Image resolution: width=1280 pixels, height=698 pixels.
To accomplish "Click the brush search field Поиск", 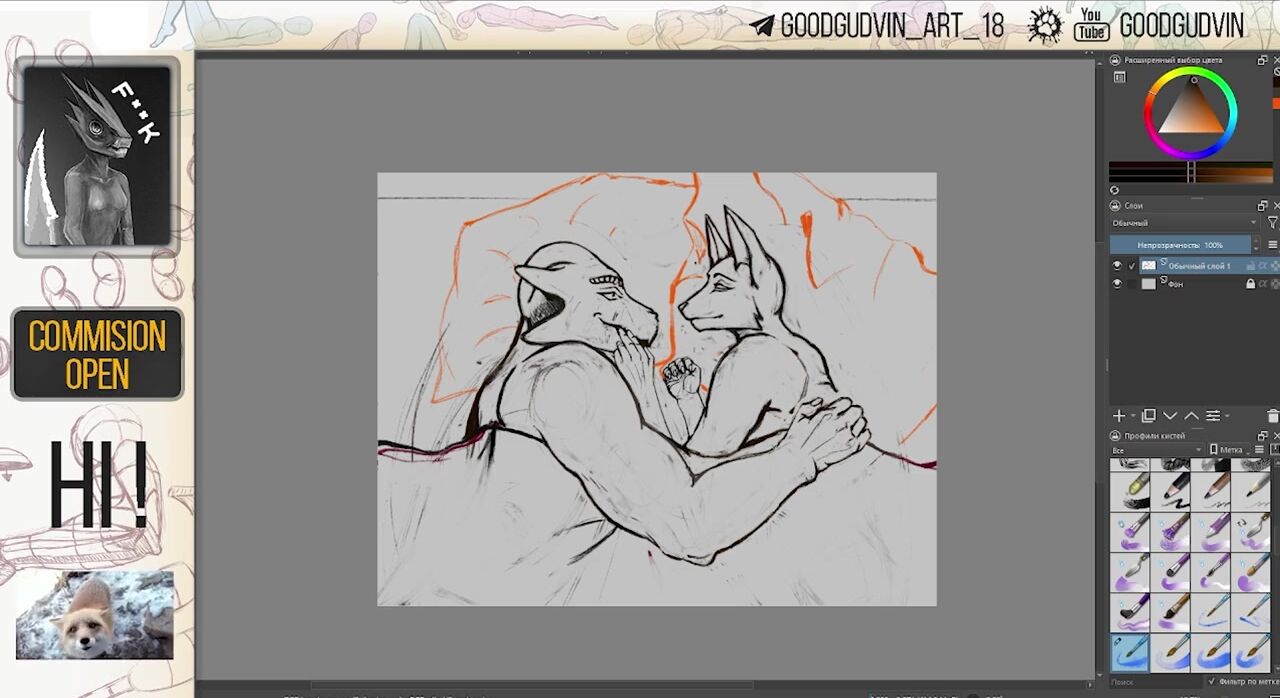I will pyautogui.click(x=1150, y=682).
